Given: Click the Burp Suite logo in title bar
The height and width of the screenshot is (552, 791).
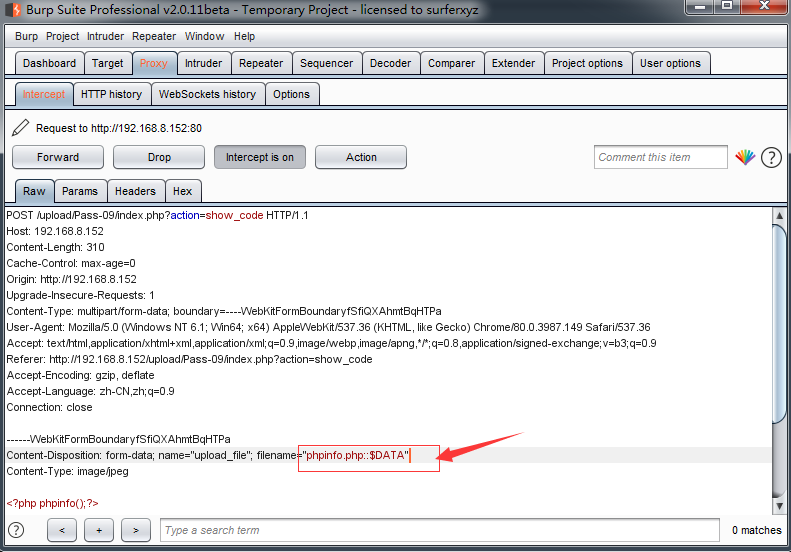Looking at the screenshot, I should 14,10.
